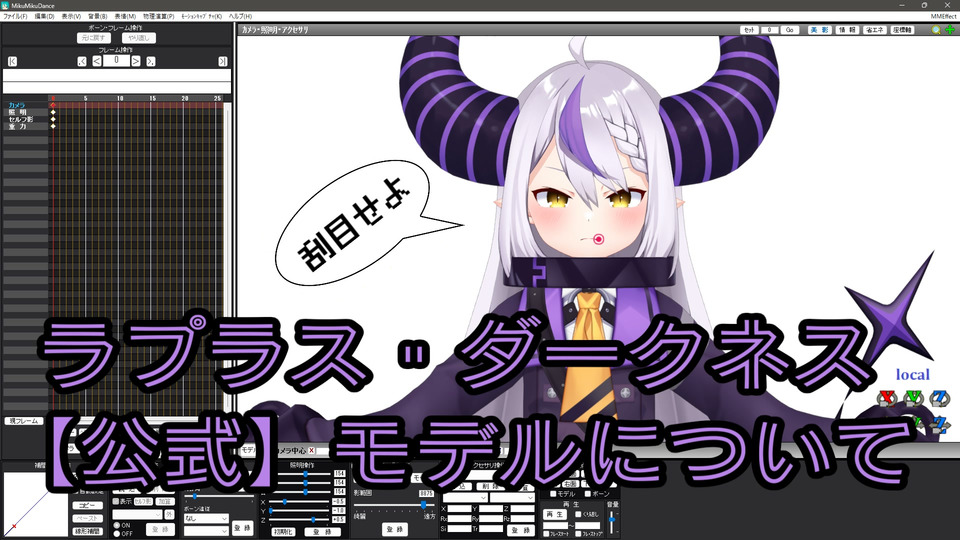
Task: Click the accessory X position input field
Action: click(460, 508)
